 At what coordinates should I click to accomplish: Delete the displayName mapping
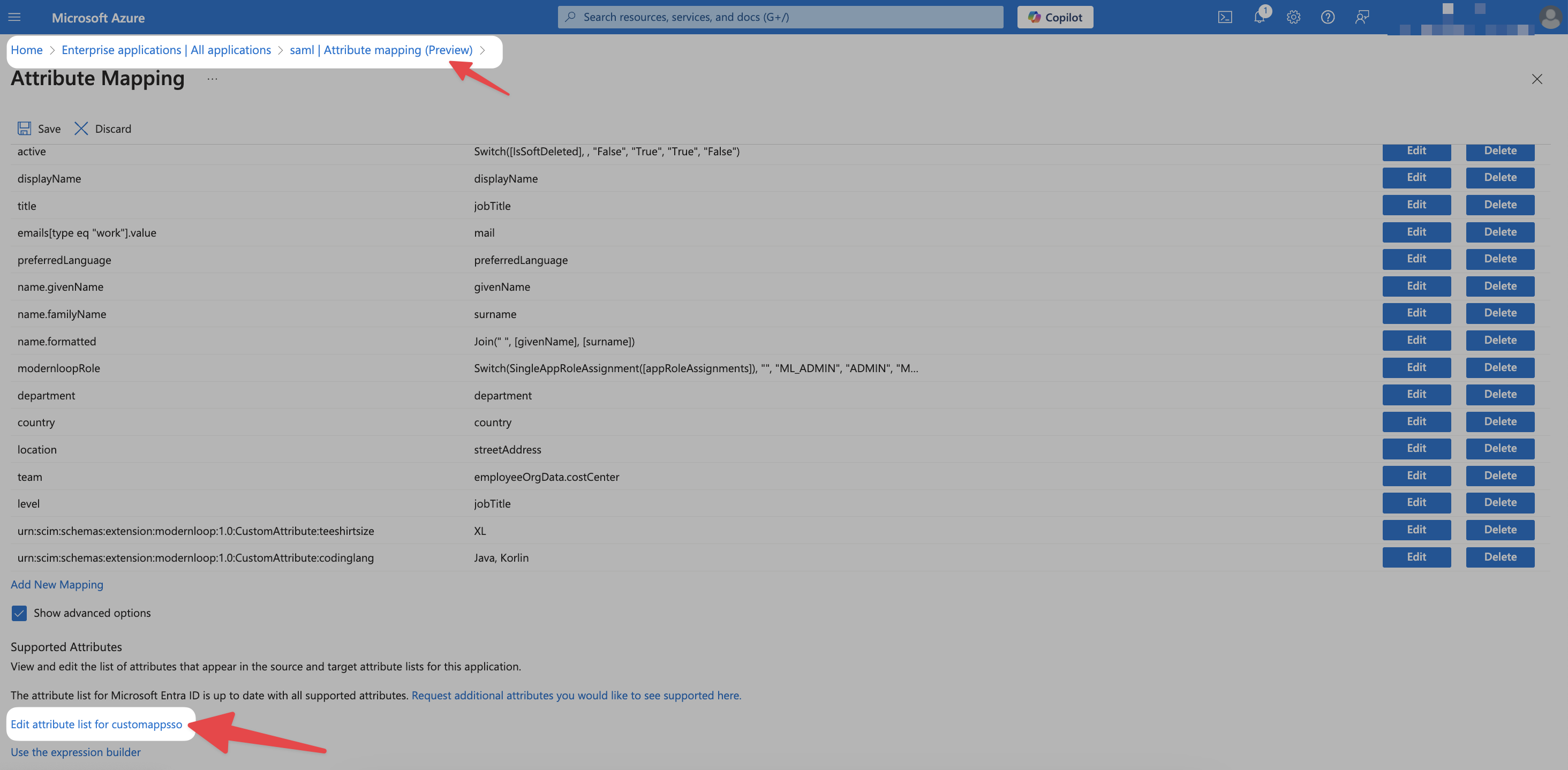click(x=1500, y=178)
